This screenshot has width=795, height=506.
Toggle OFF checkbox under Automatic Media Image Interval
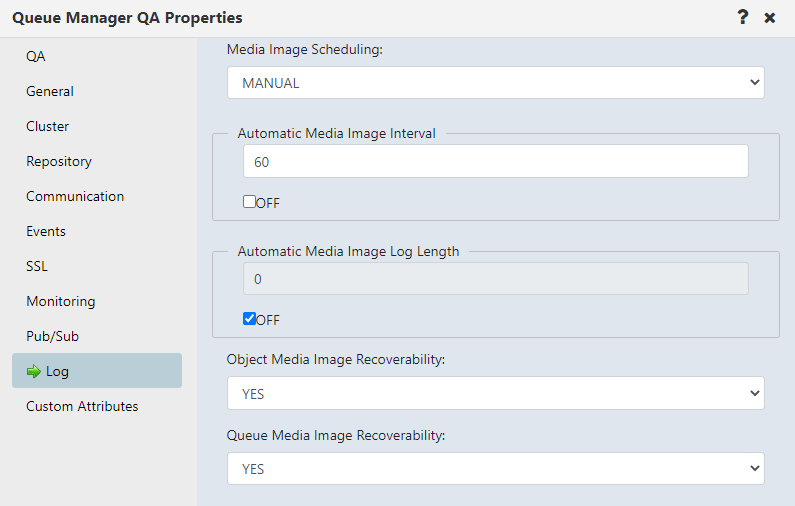point(249,202)
